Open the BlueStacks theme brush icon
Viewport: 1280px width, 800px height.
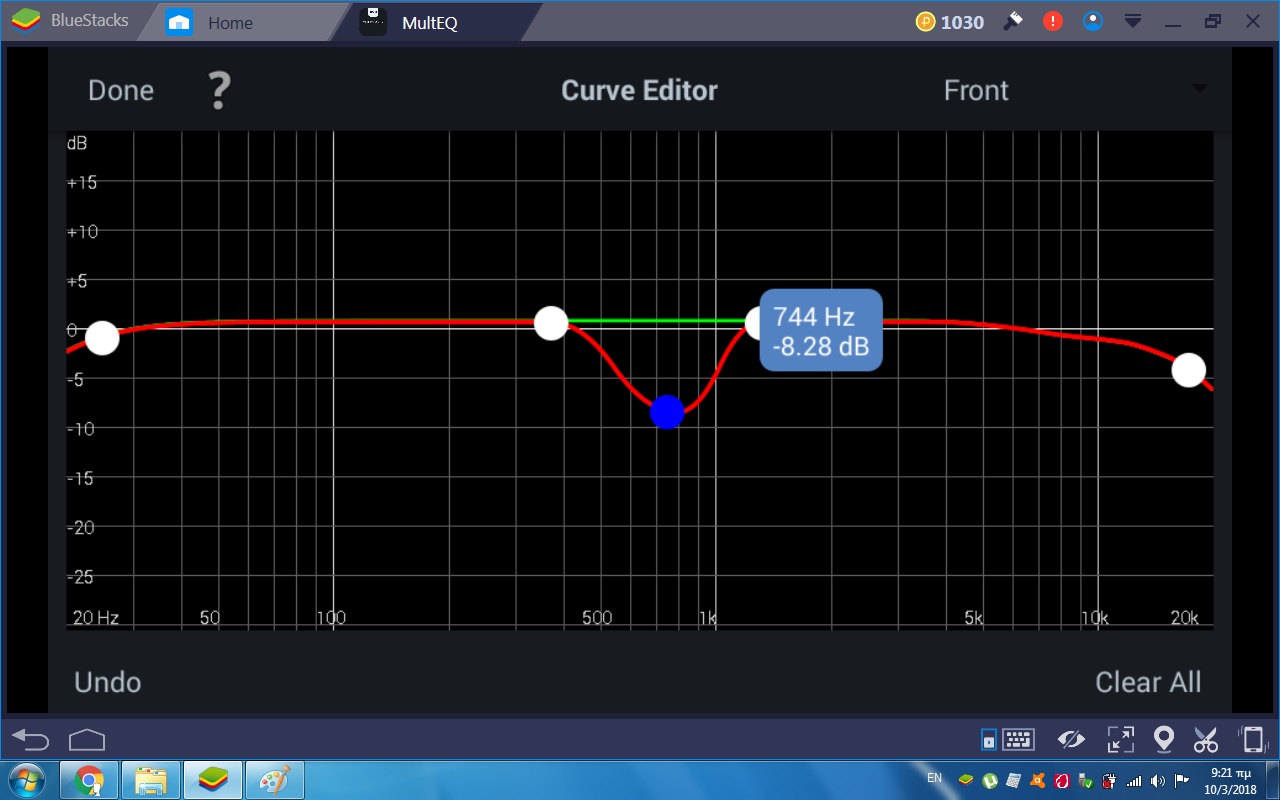click(x=1013, y=21)
